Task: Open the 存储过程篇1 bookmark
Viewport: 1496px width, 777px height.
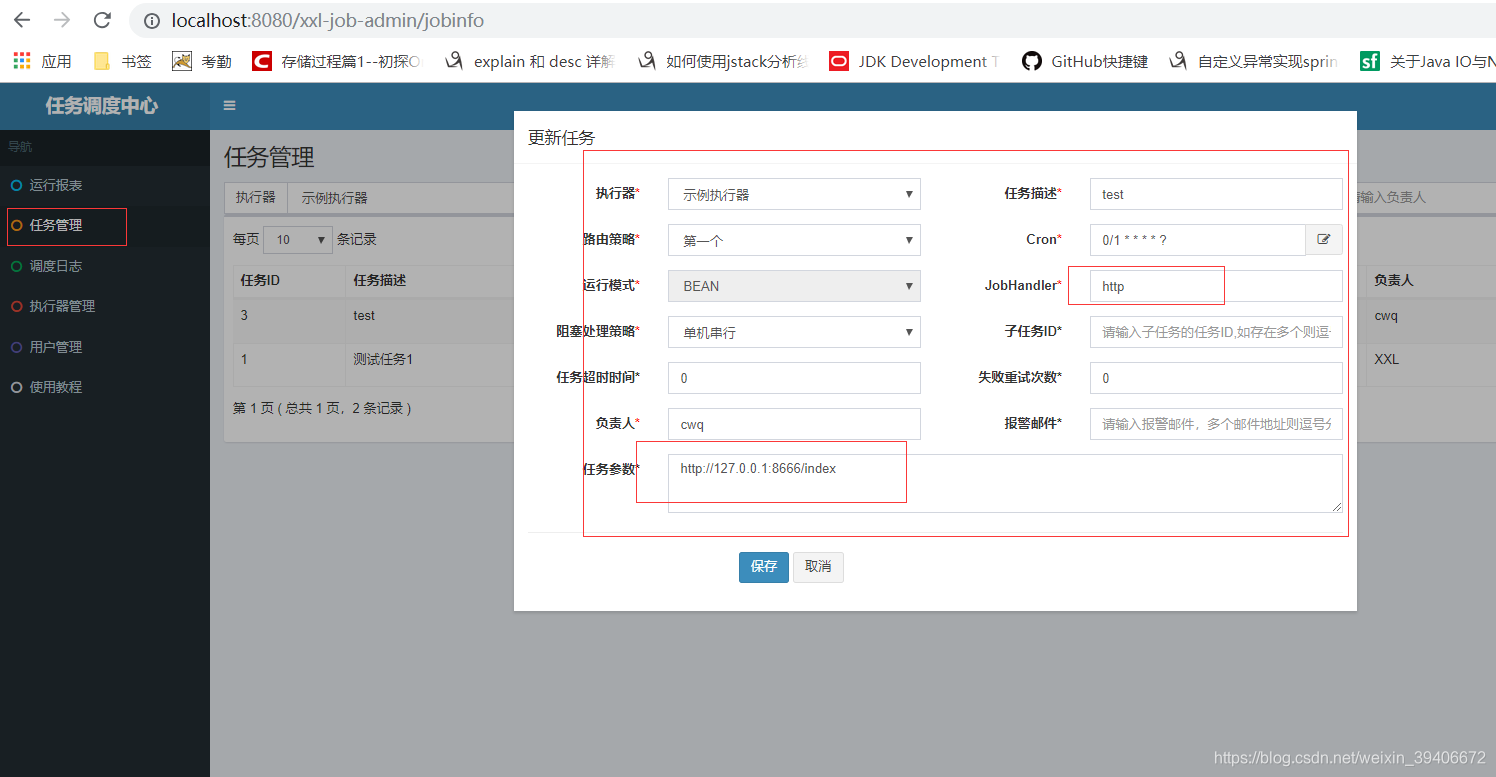Action: (336, 62)
